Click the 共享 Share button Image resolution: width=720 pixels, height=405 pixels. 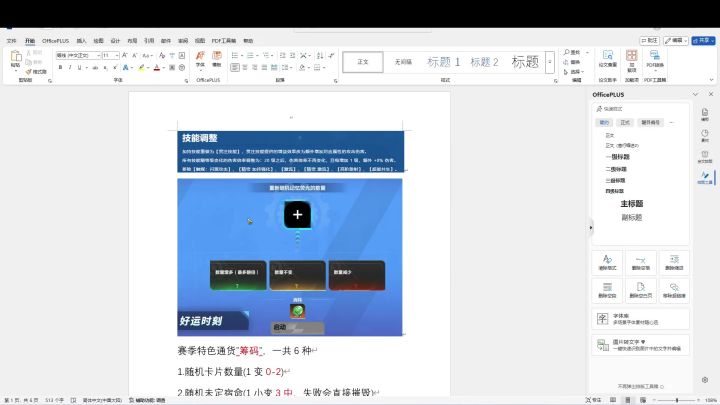tap(703, 41)
